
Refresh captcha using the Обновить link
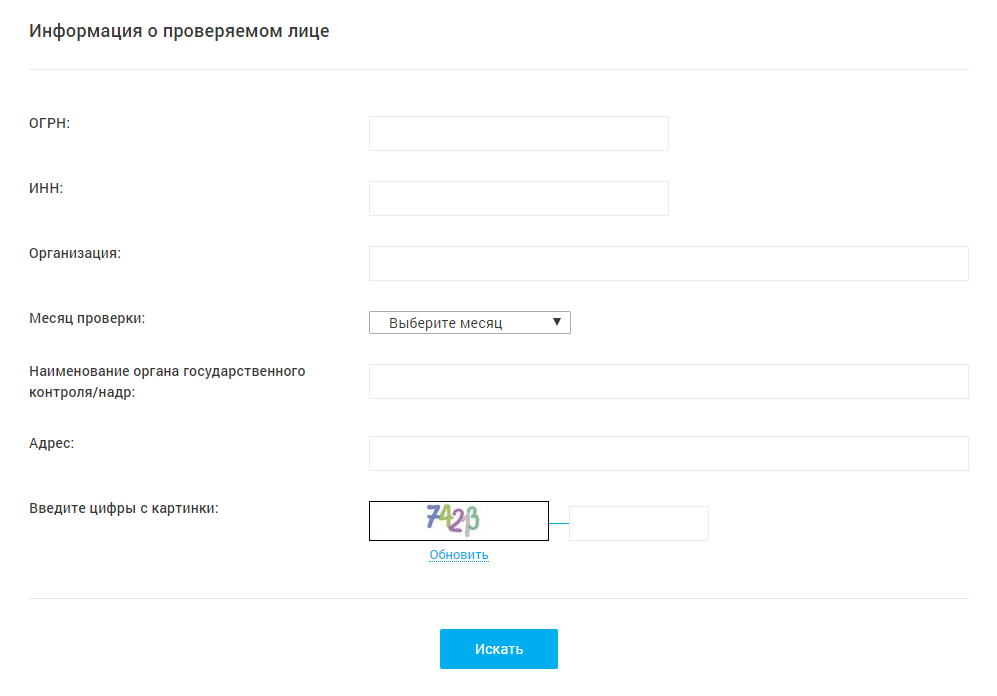458,555
